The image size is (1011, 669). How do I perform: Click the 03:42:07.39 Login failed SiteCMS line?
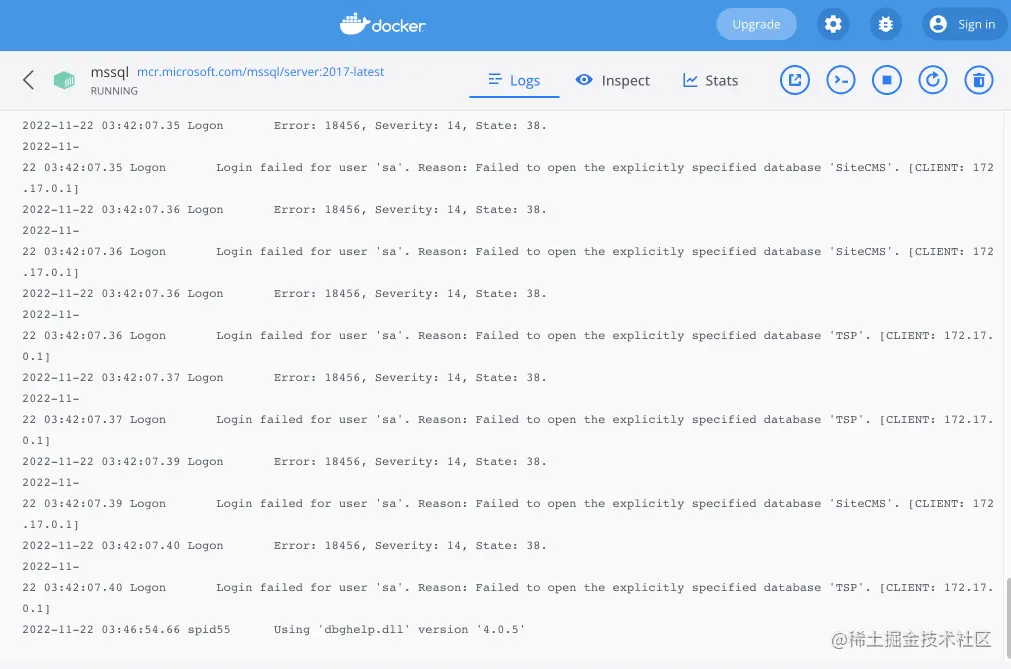tap(508, 503)
